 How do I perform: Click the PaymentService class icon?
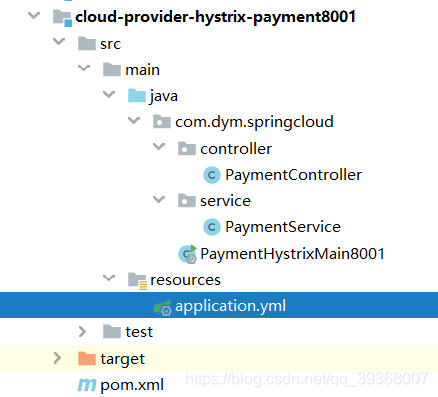click(x=212, y=227)
